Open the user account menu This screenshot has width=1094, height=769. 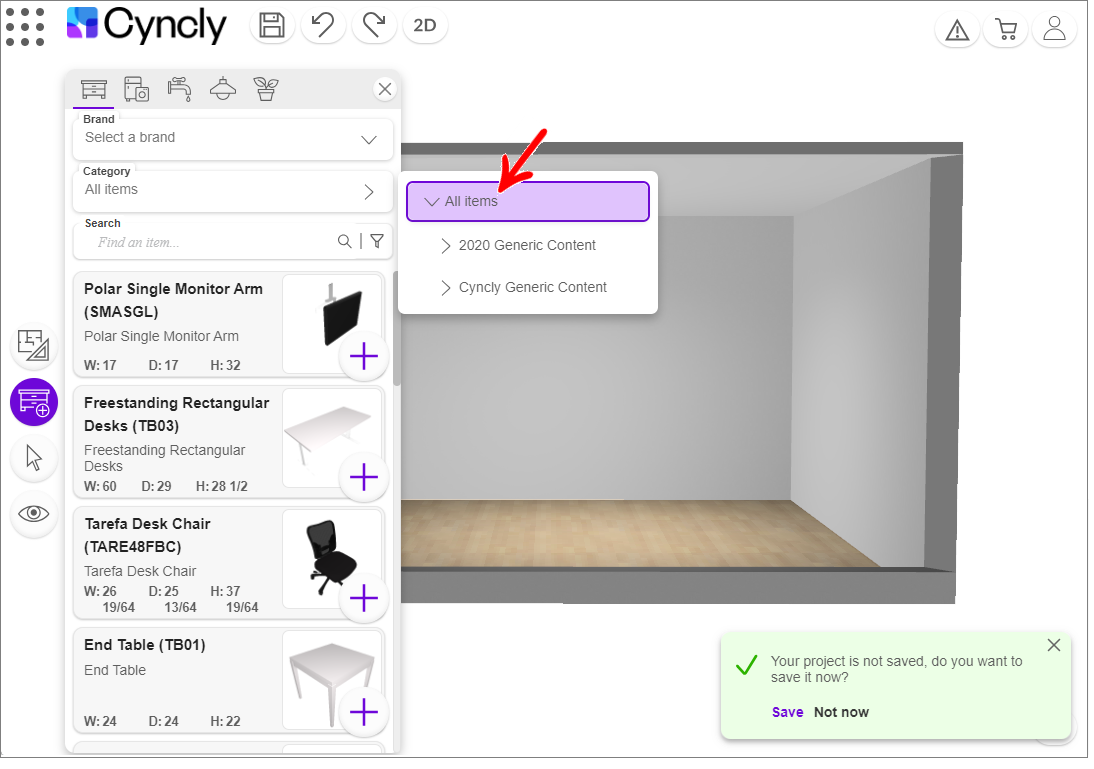click(1054, 30)
